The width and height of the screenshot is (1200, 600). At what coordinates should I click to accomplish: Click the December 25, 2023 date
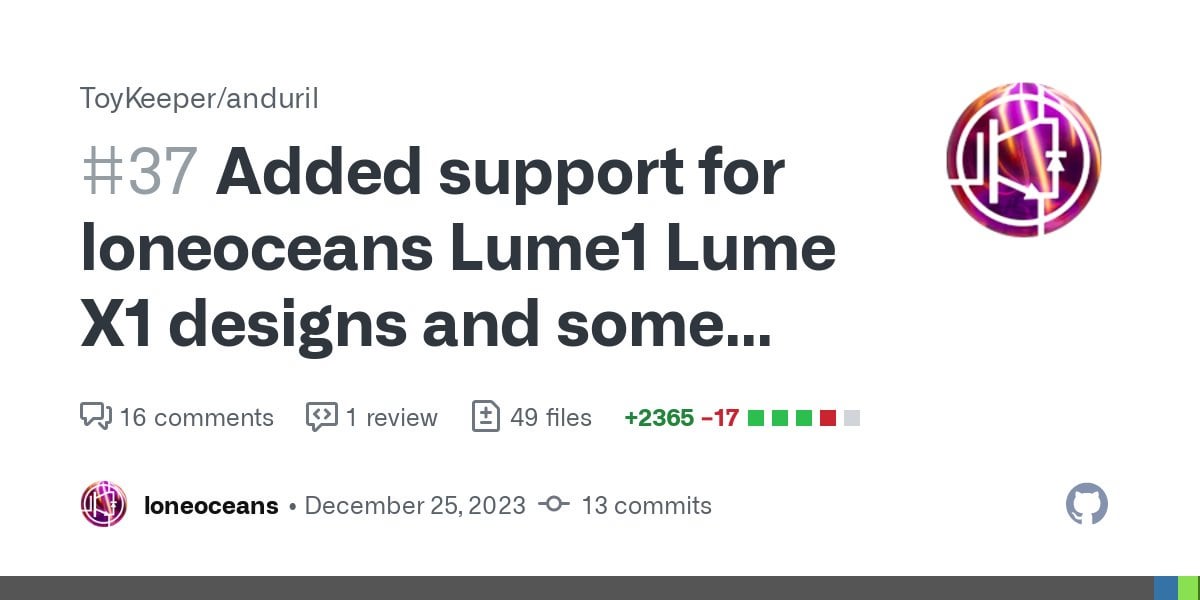[415, 506]
